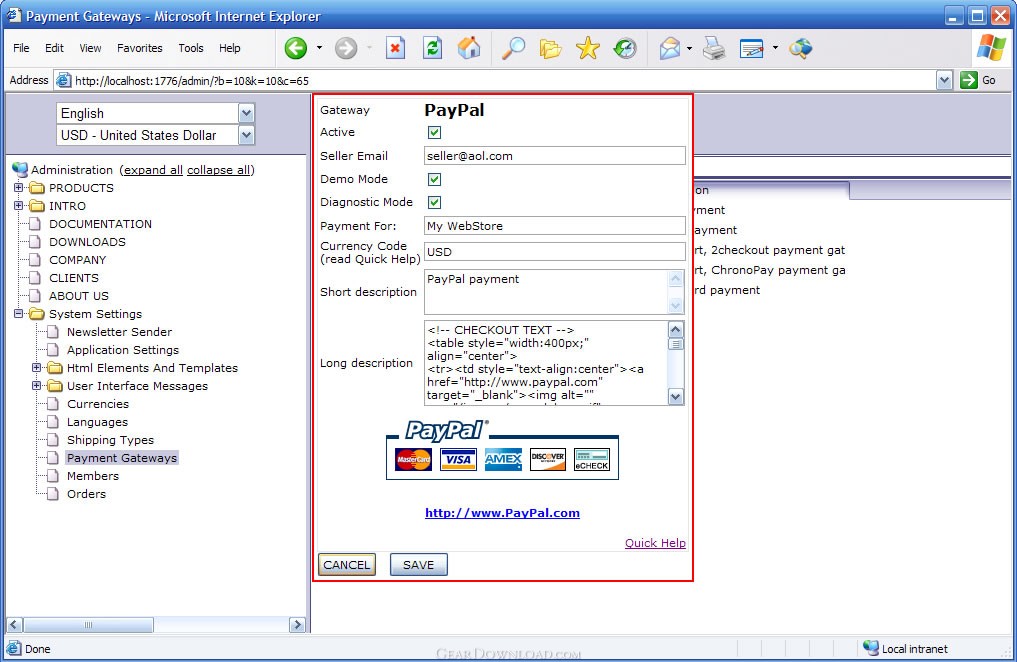Expand the PRODUCTS tree node
This screenshot has width=1017, height=662.
[x=18, y=187]
